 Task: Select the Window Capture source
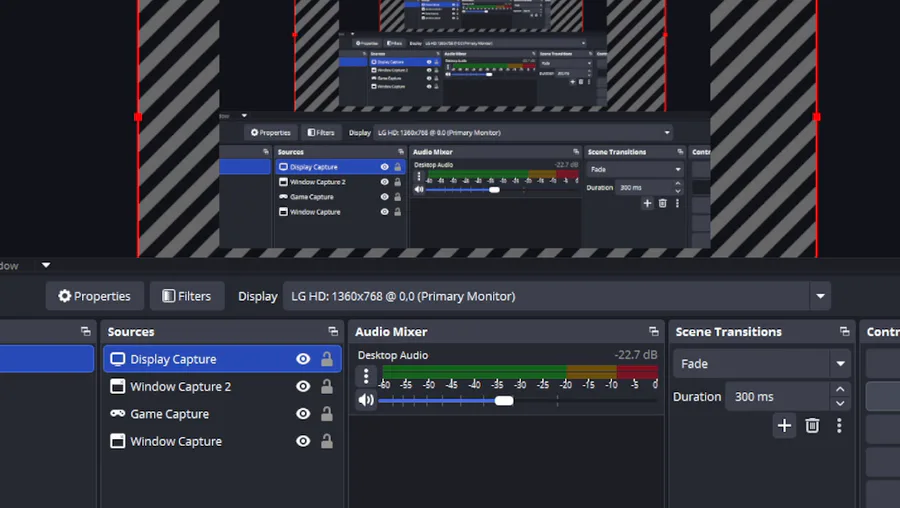222,441
